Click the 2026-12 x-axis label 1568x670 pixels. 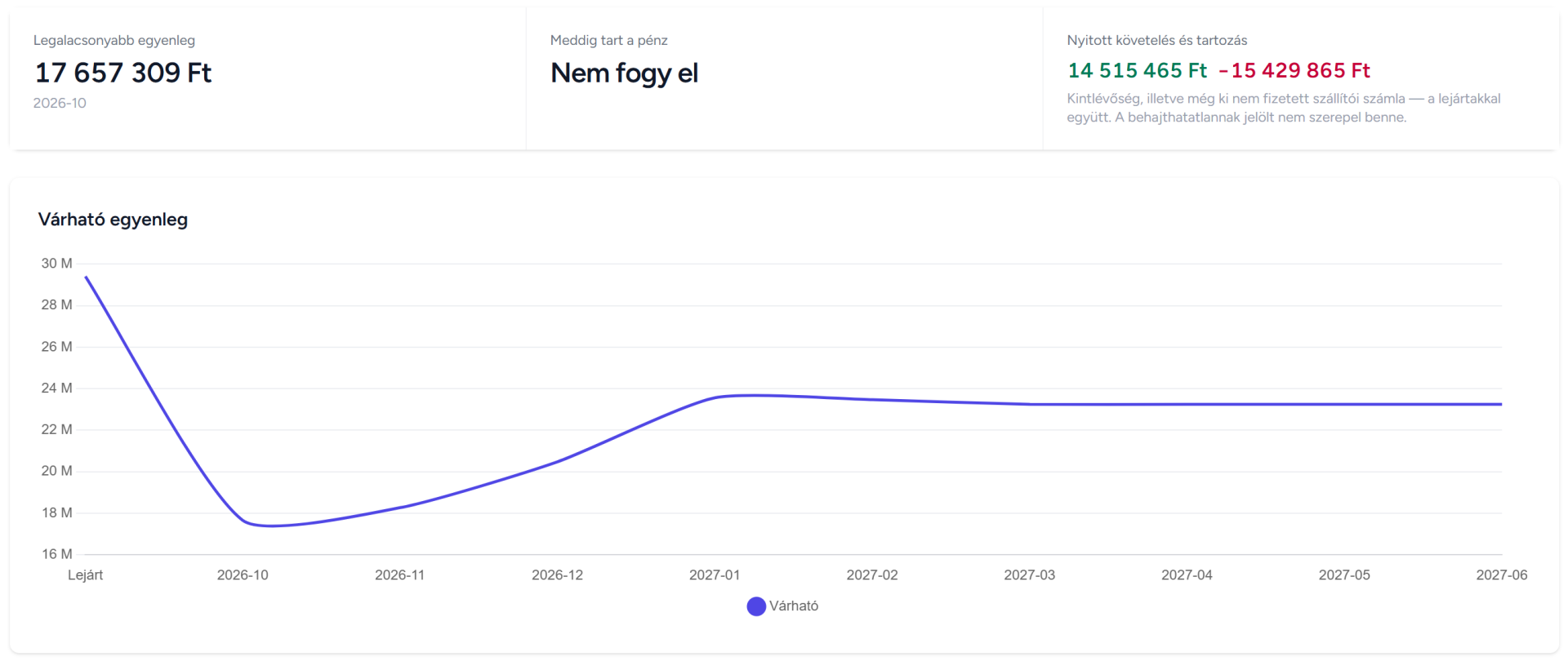point(558,575)
